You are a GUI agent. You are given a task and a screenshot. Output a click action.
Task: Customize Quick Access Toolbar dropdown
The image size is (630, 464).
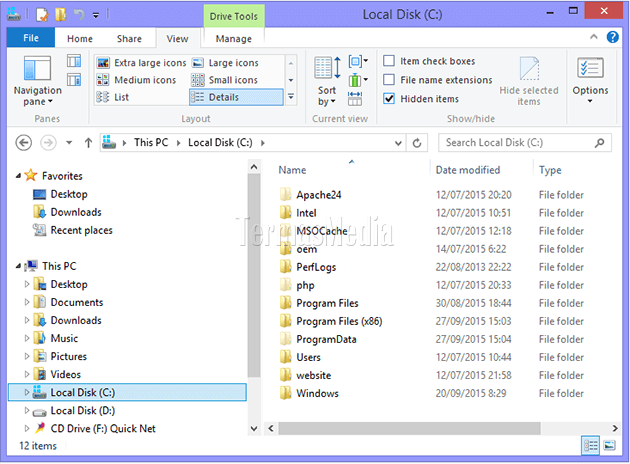click(x=96, y=16)
